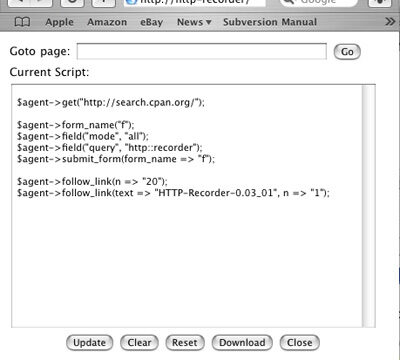Screen dimensions: 400x360
Task: Click the Close button below script
Action: pyautogui.click(x=300, y=343)
